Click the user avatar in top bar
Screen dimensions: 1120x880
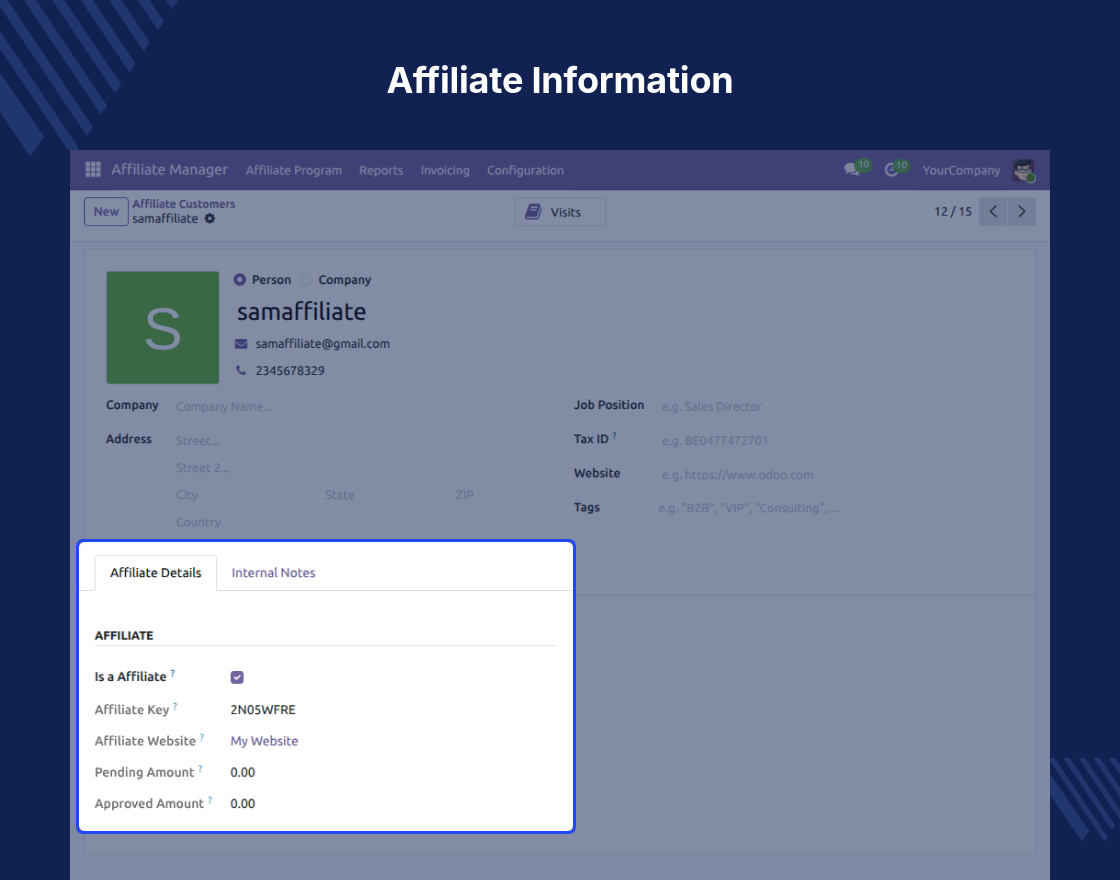tap(1024, 170)
